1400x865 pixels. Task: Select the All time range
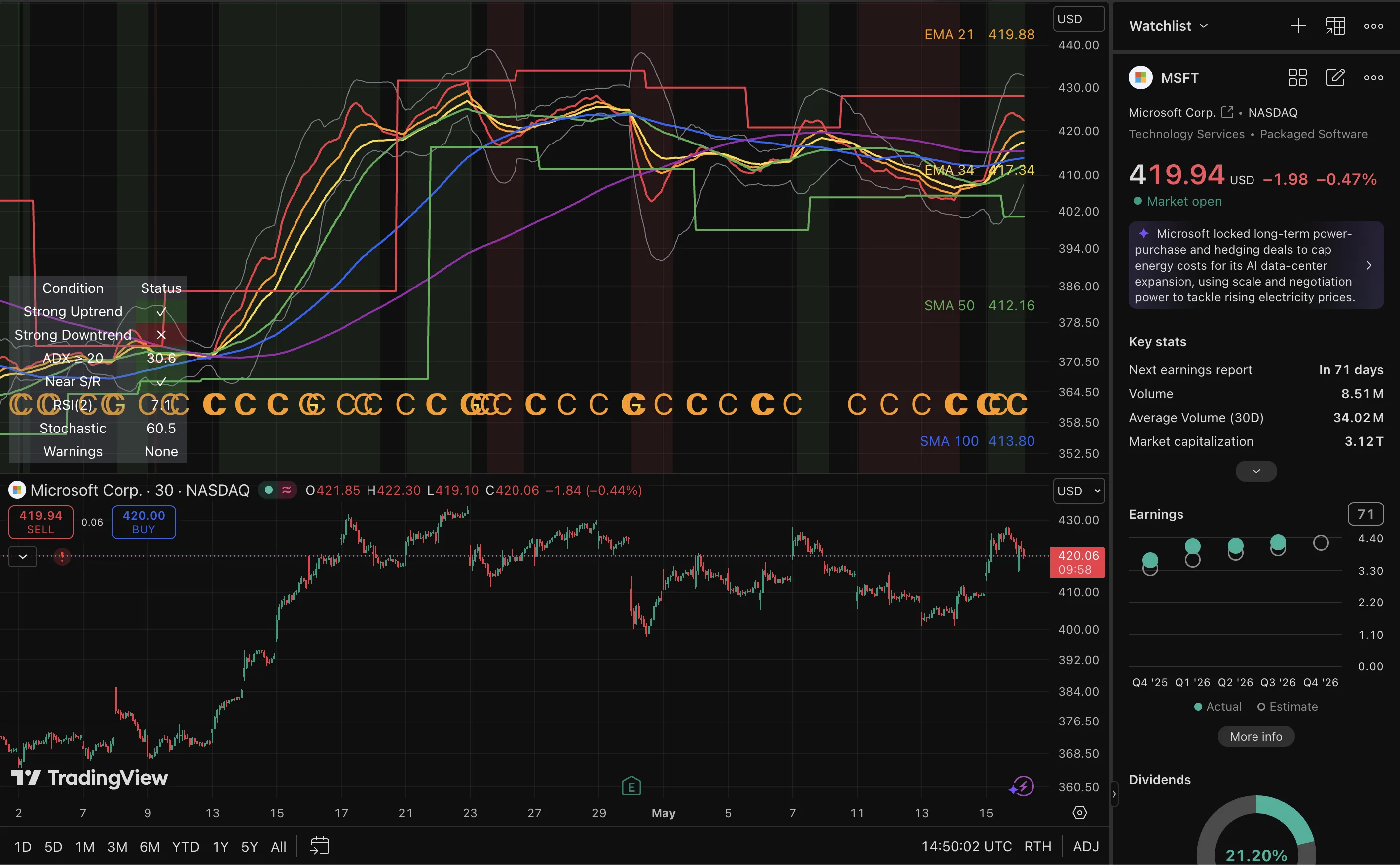click(x=278, y=846)
